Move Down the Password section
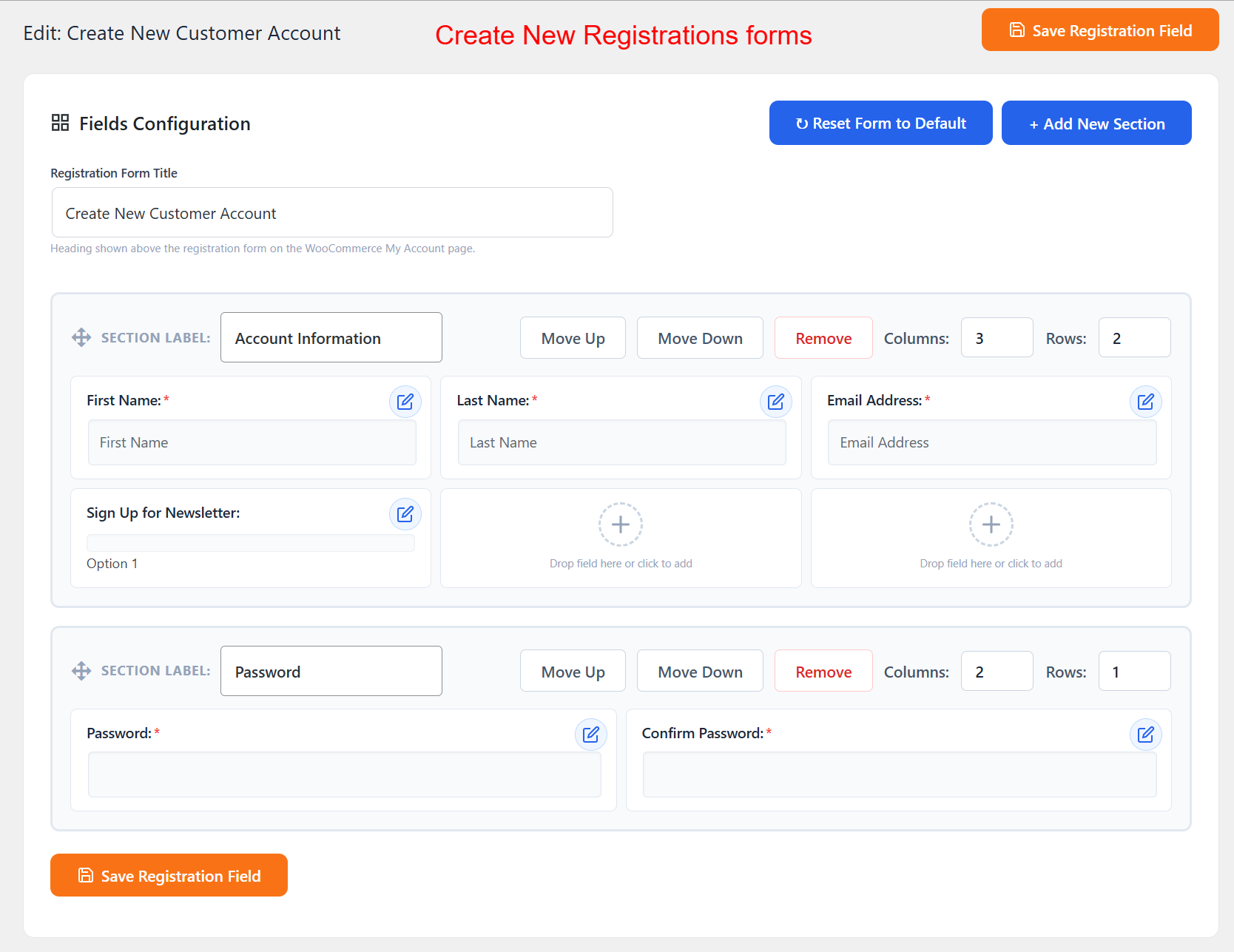 700,672
